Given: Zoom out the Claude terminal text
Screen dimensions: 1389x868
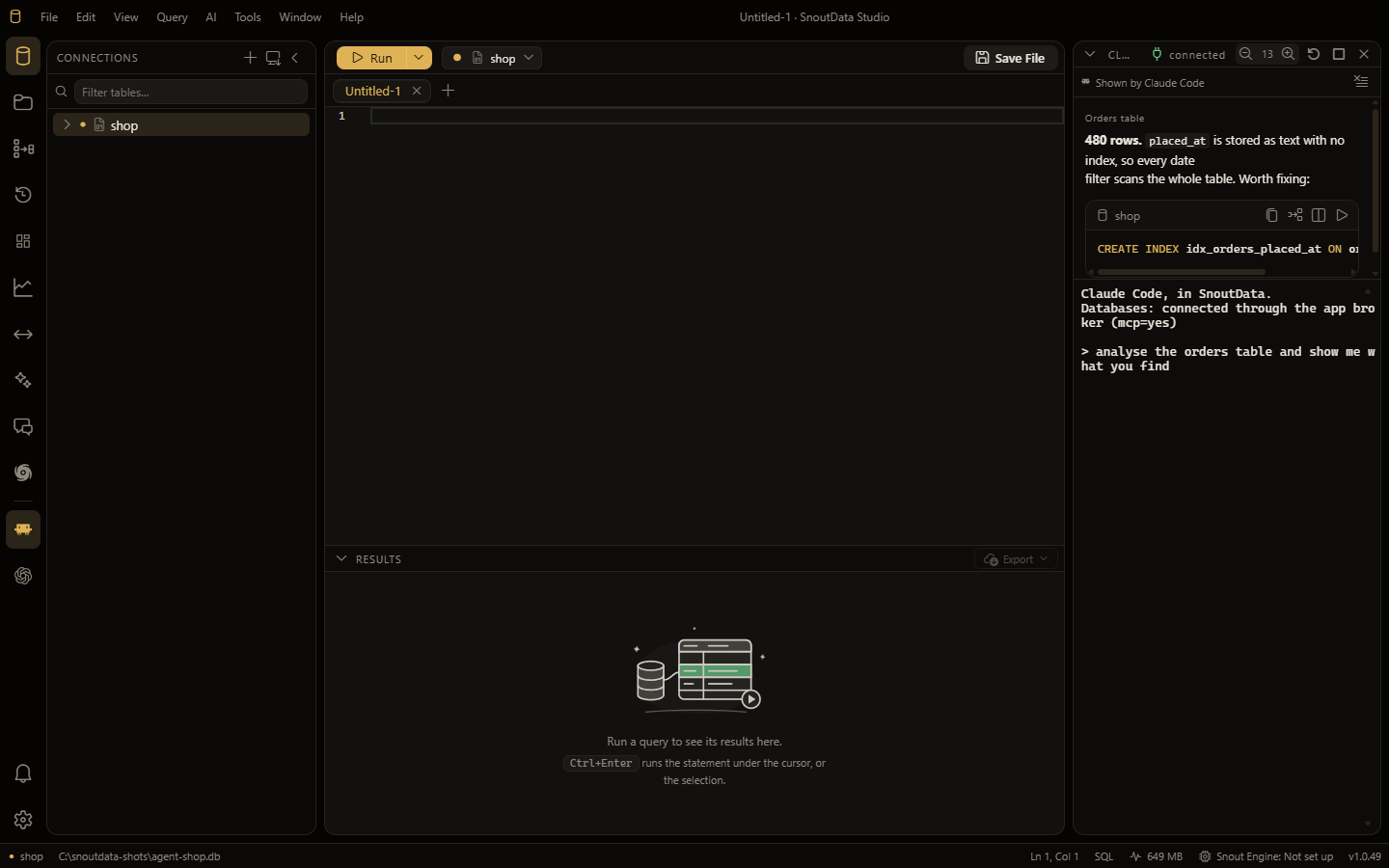Looking at the screenshot, I should tap(1245, 54).
